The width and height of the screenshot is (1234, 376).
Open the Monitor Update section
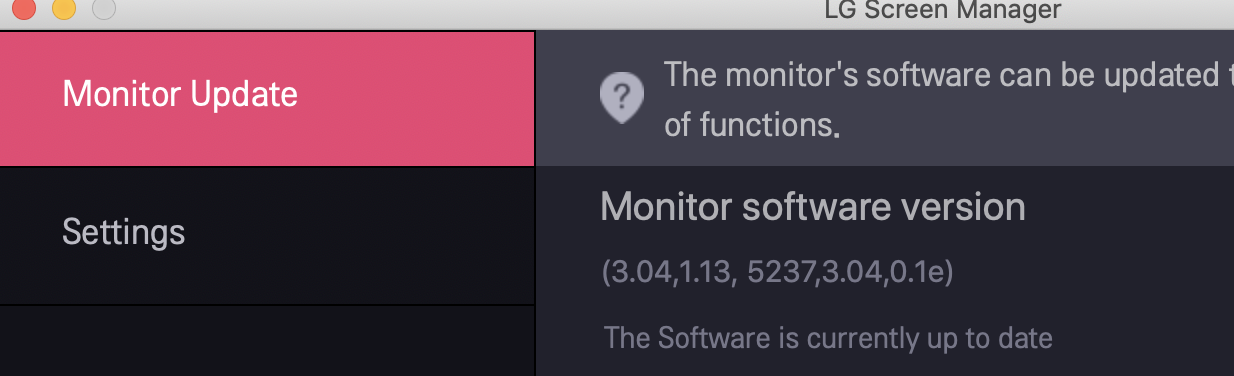[267, 98]
